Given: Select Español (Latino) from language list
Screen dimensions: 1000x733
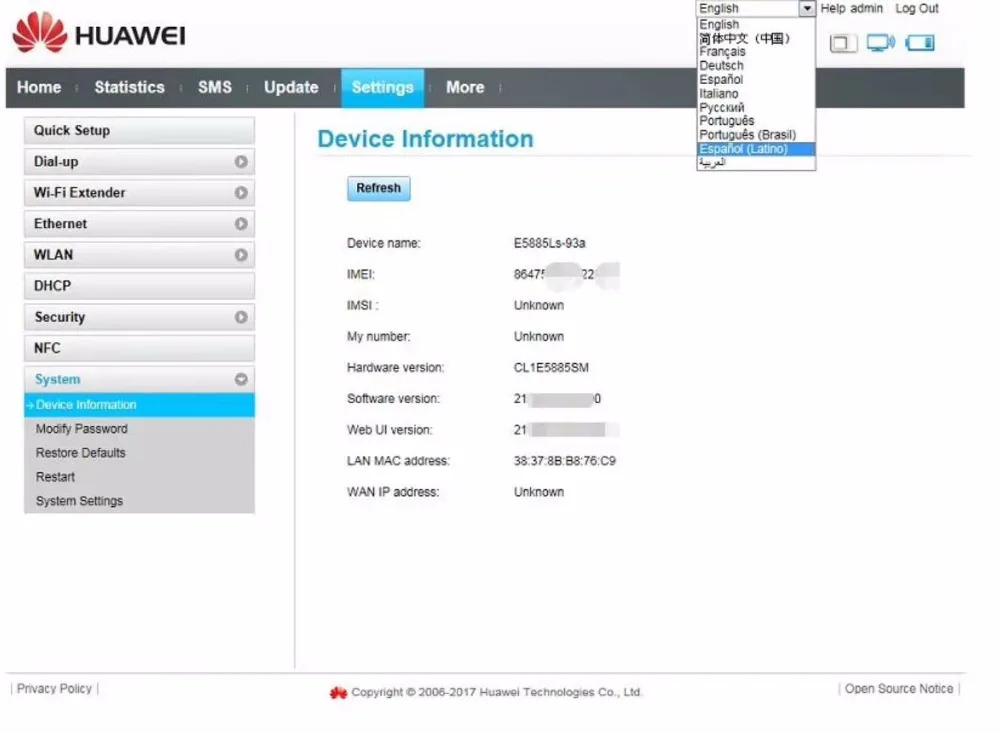Looking at the screenshot, I should 756,149.
